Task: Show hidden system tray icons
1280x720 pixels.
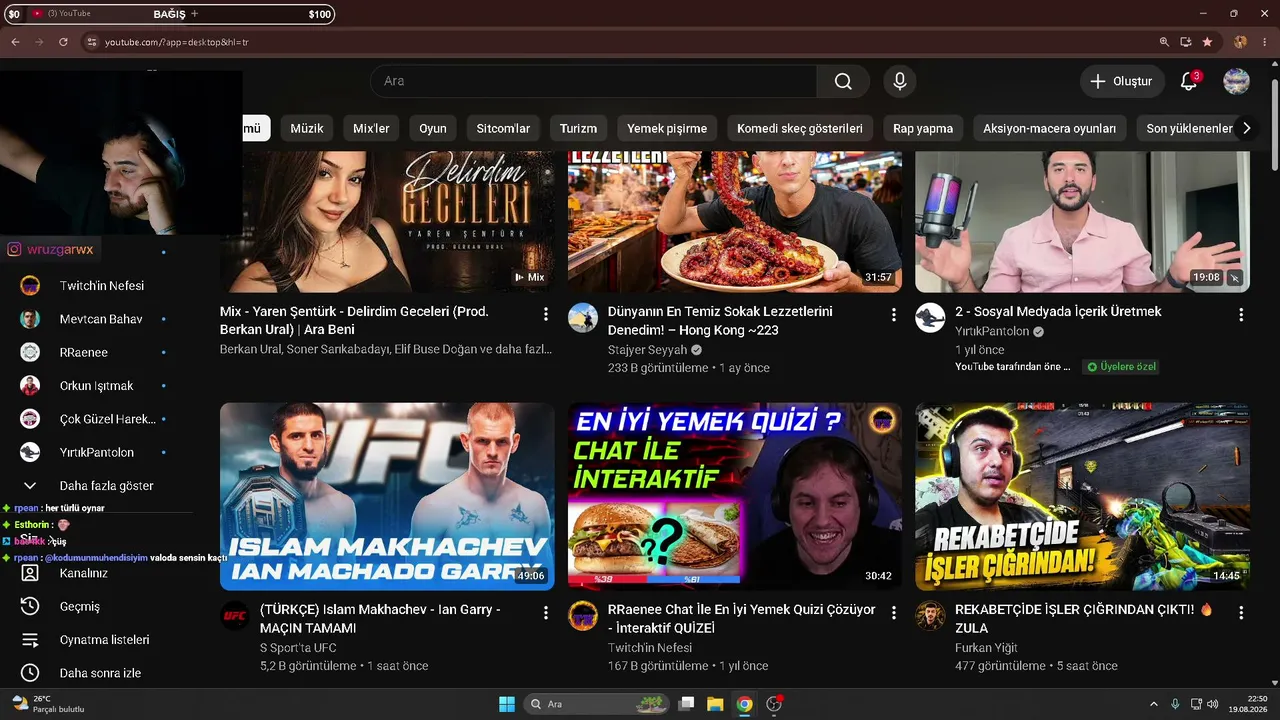Action: [x=1153, y=704]
